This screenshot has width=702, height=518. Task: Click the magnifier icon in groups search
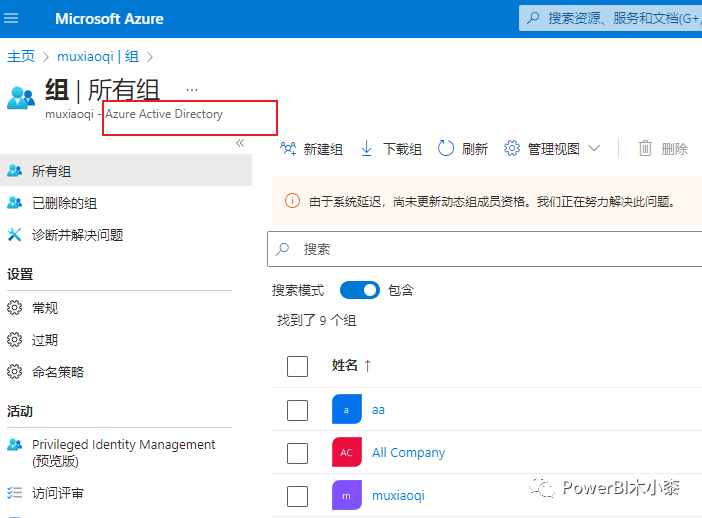(x=283, y=249)
